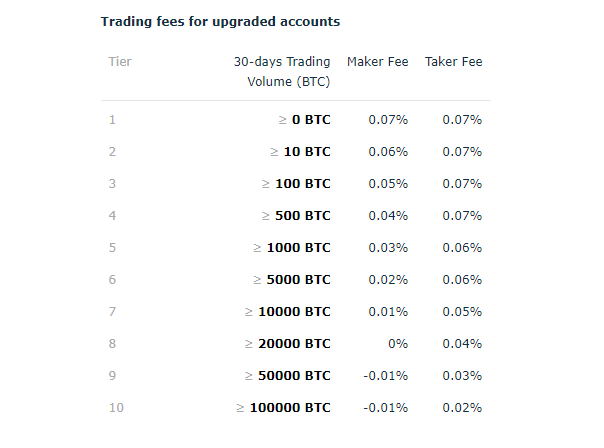This screenshot has width=604, height=448.
Task: Select the 0.02% taker fee for tier 10
Action: (x=462, y=408)
